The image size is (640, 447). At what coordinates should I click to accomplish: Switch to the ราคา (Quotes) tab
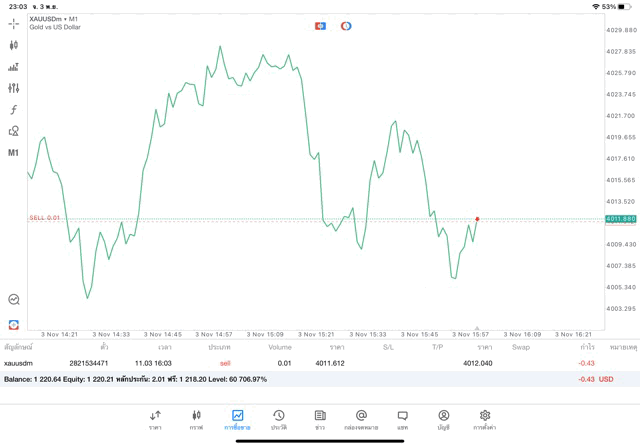pyautogui.click(x=155, y=419)
